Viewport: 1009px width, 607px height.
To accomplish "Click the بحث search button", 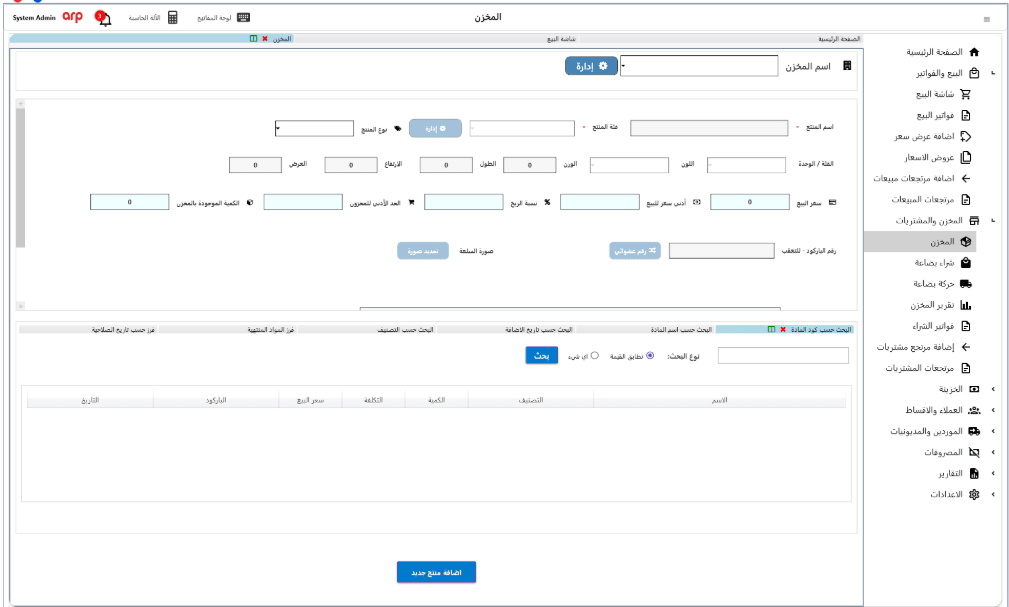I will click(542, 355).
